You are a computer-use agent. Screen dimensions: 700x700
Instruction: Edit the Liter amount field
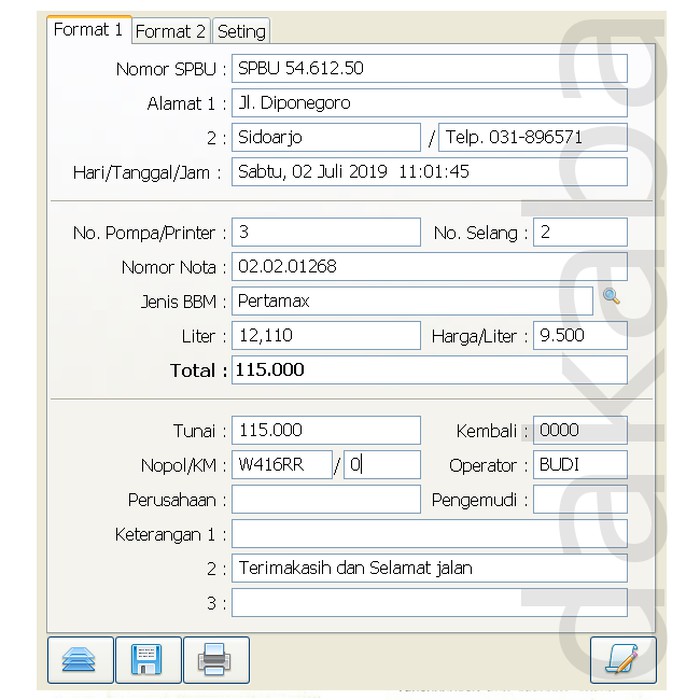[325, 336]
